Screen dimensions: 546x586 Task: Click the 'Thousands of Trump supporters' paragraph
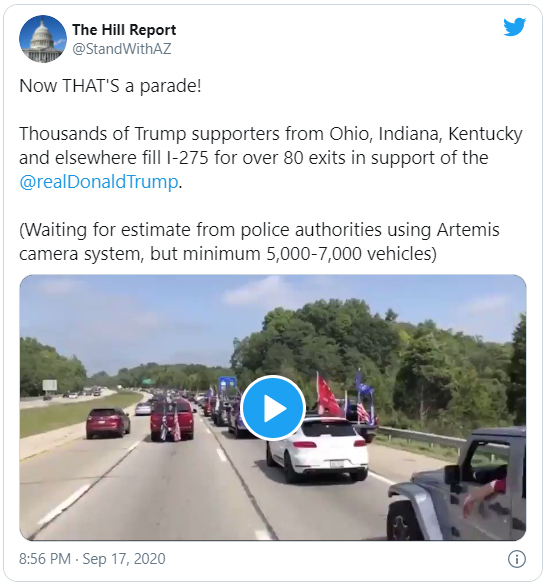pos(271,158)
